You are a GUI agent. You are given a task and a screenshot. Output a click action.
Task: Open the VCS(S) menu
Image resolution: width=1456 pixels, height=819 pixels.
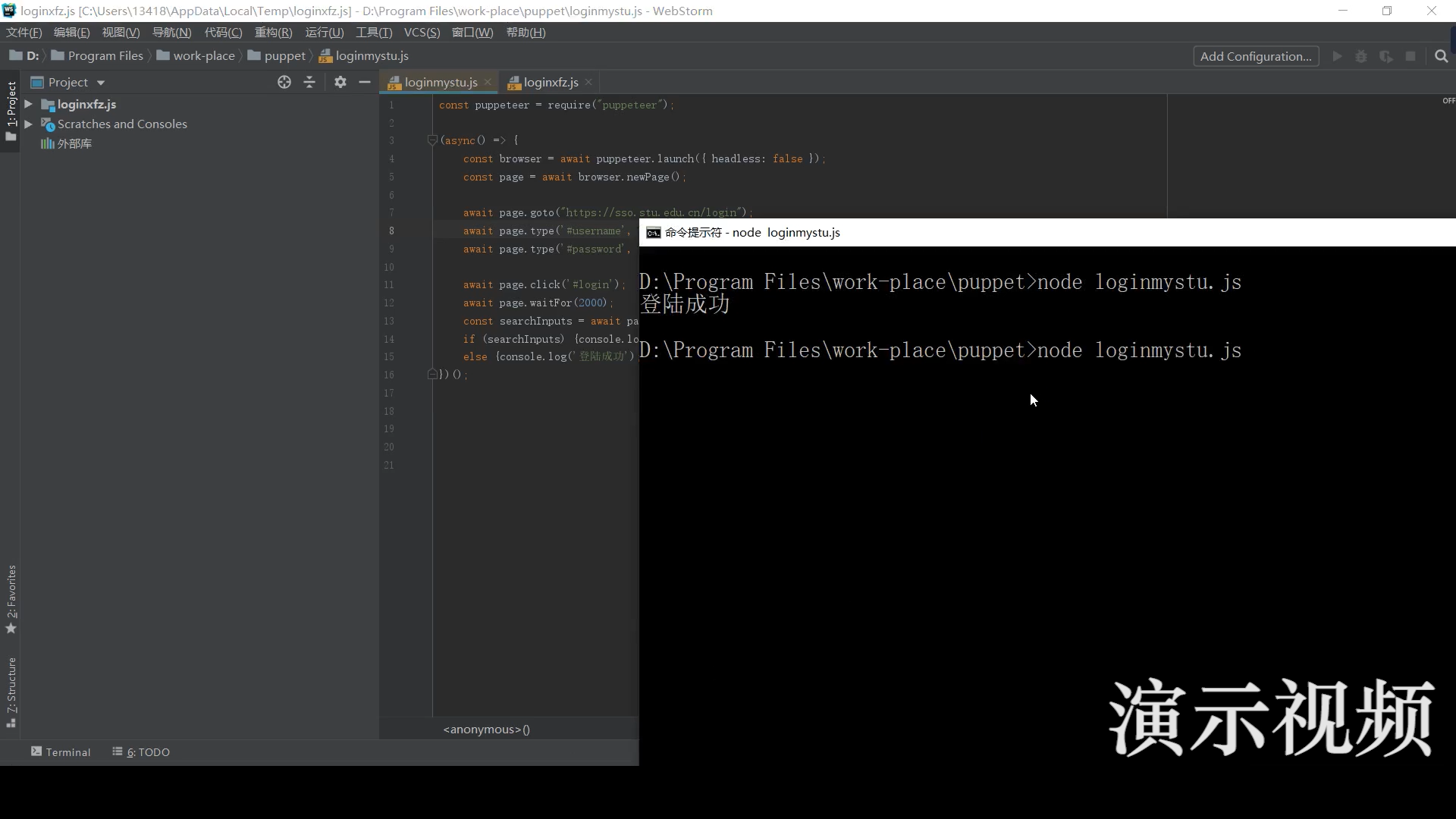coord(422,33)
